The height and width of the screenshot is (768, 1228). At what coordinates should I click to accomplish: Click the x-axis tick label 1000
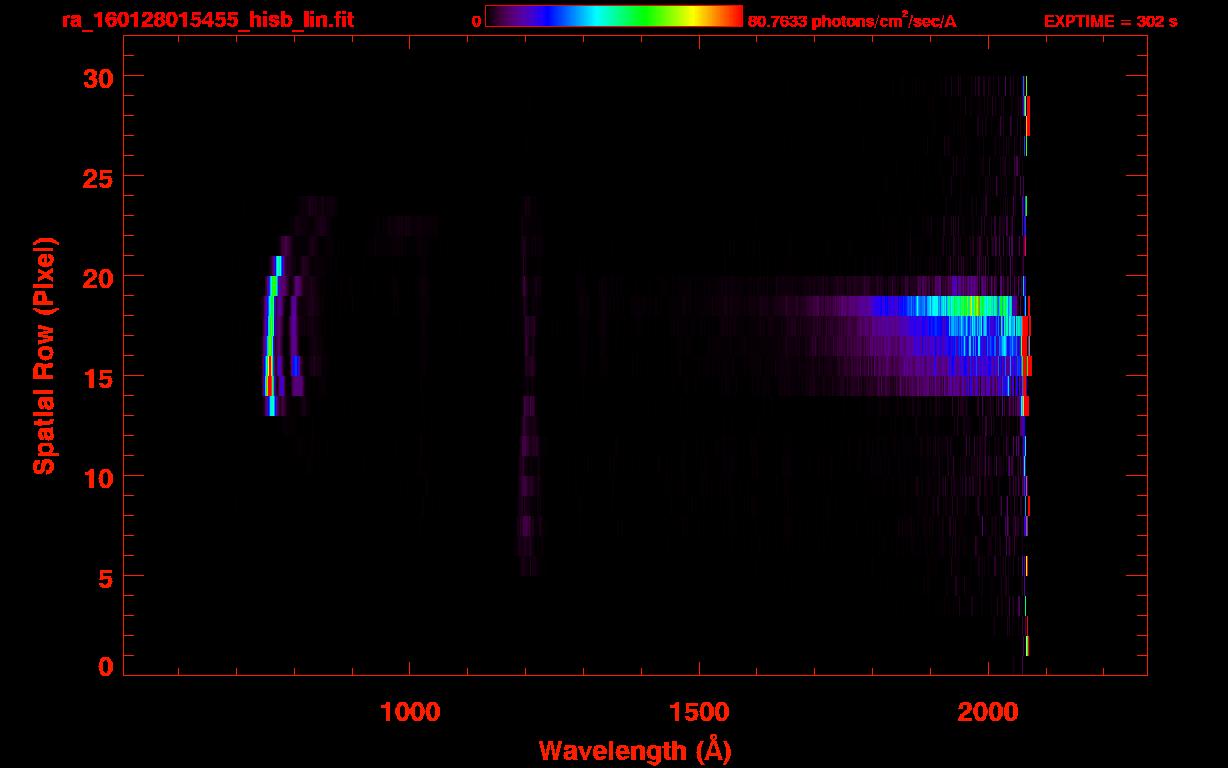tap(410, 713)
